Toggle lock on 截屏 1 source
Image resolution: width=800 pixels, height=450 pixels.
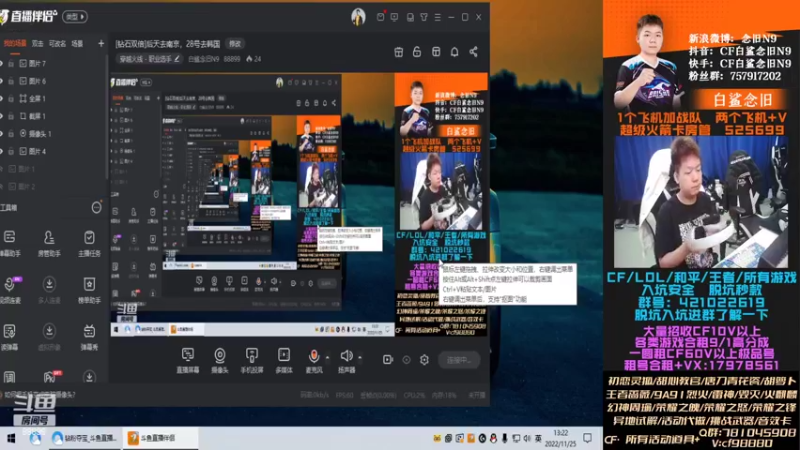[x=11, y=116]
